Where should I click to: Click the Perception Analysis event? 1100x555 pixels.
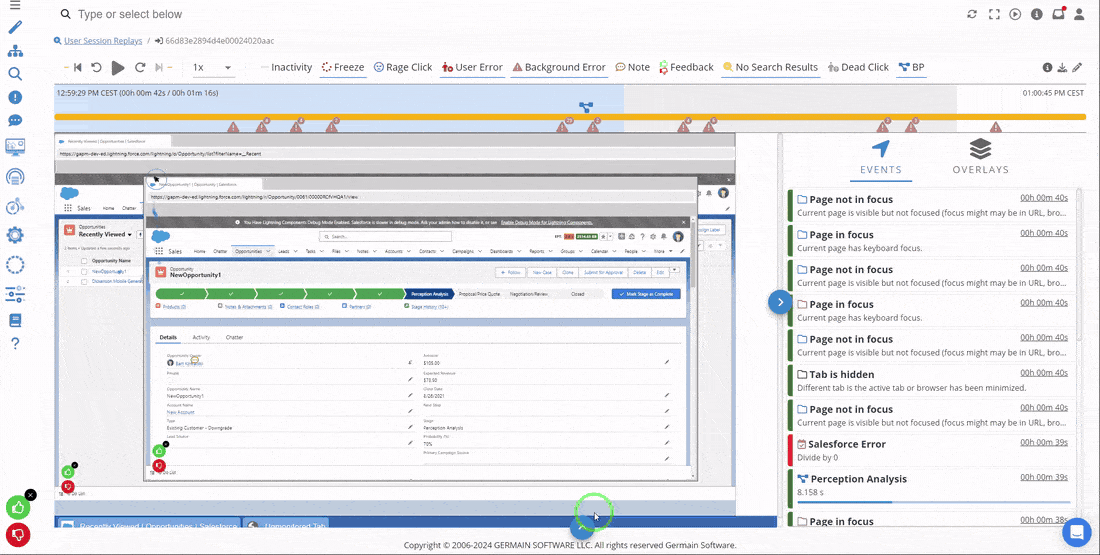click(x=931, y=487)
